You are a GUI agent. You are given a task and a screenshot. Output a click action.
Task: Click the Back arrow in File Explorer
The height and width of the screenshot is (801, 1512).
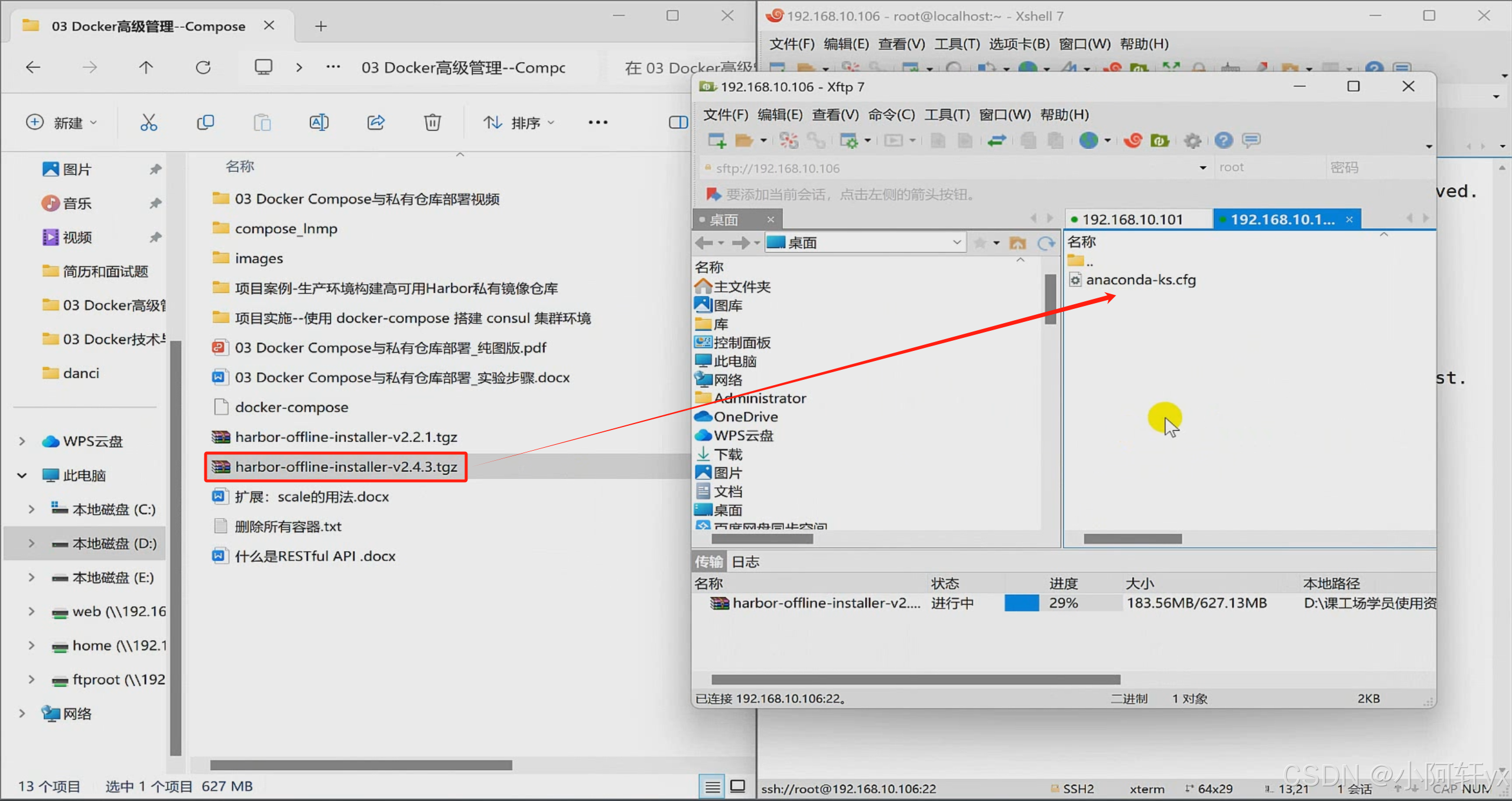[x=33, y=67]
